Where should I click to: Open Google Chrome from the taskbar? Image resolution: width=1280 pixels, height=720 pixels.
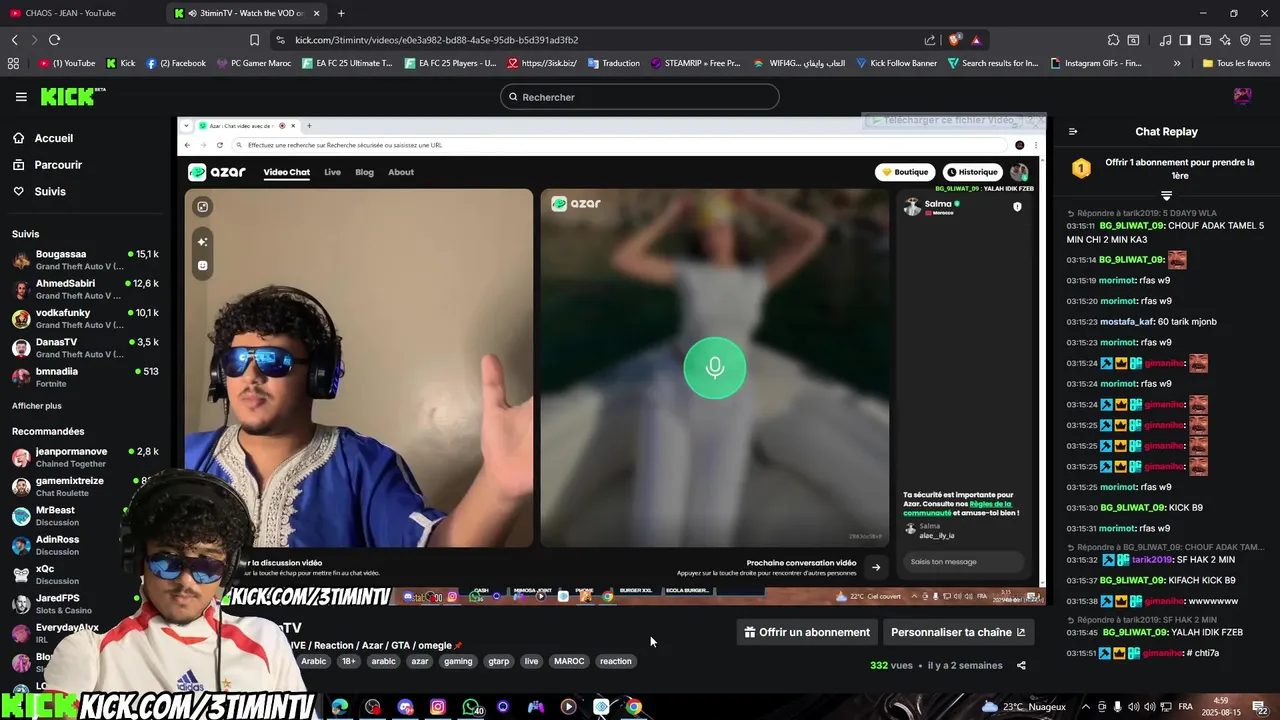[x=633, y=707]
